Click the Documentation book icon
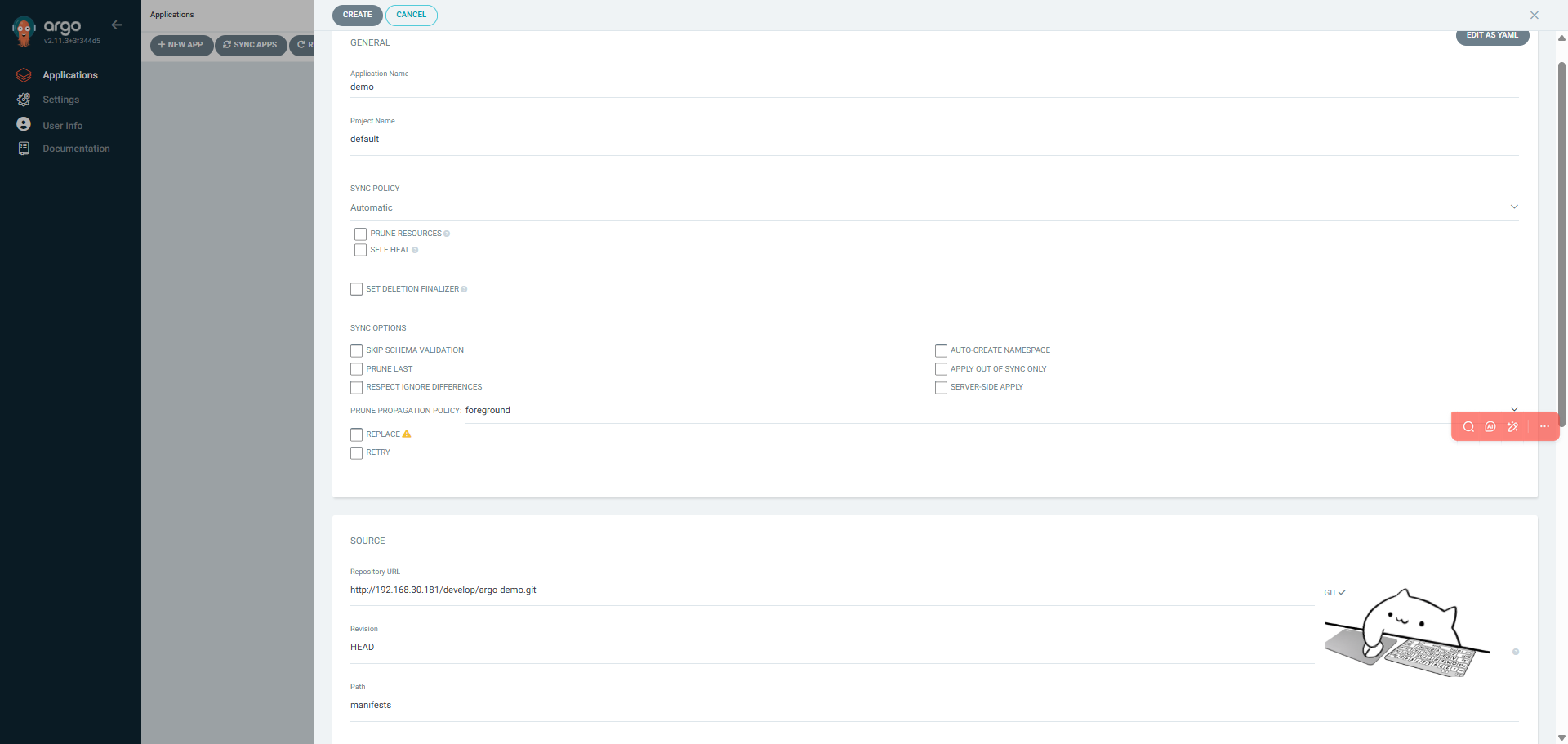The width and height of the screenshot is (1568, 744). [x=24, y=149]
